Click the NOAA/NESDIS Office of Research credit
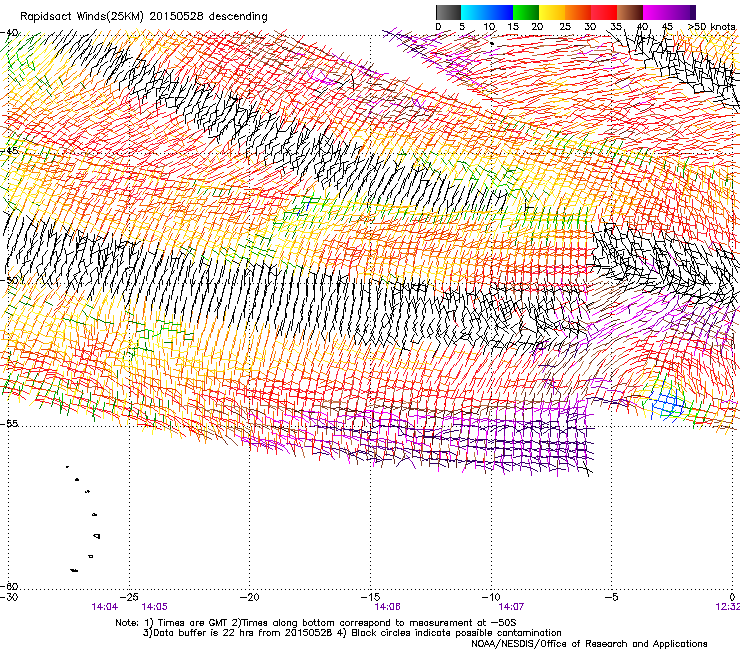740x650 pixels. (589, 644)
